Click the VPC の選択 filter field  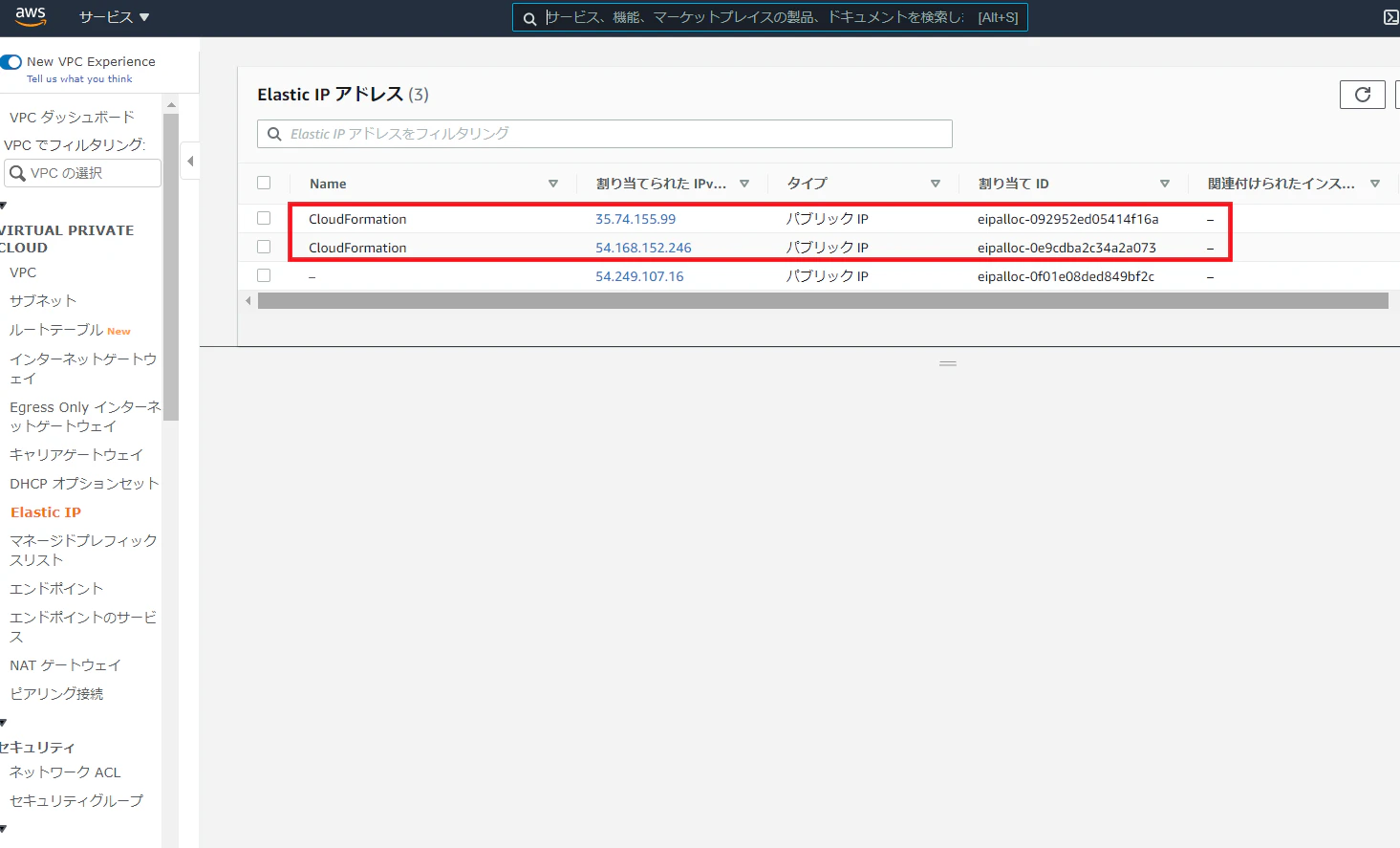[83, 173]
